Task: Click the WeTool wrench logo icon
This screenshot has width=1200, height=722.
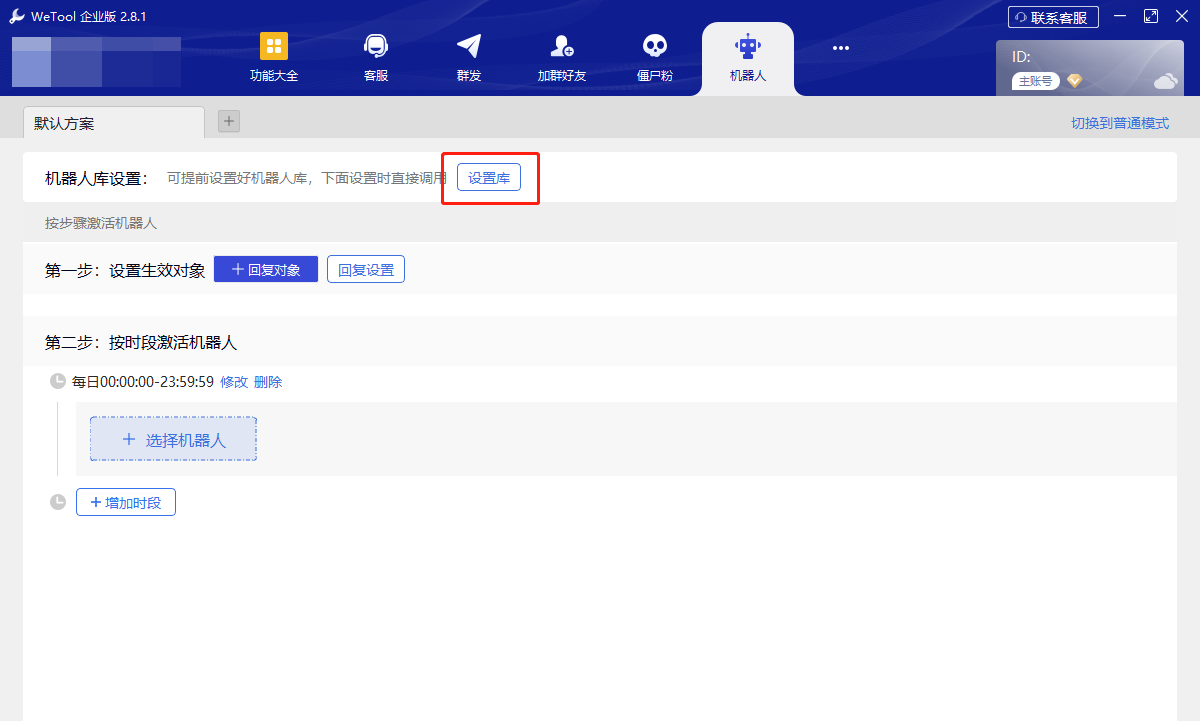Action: [x=18, y=16]
